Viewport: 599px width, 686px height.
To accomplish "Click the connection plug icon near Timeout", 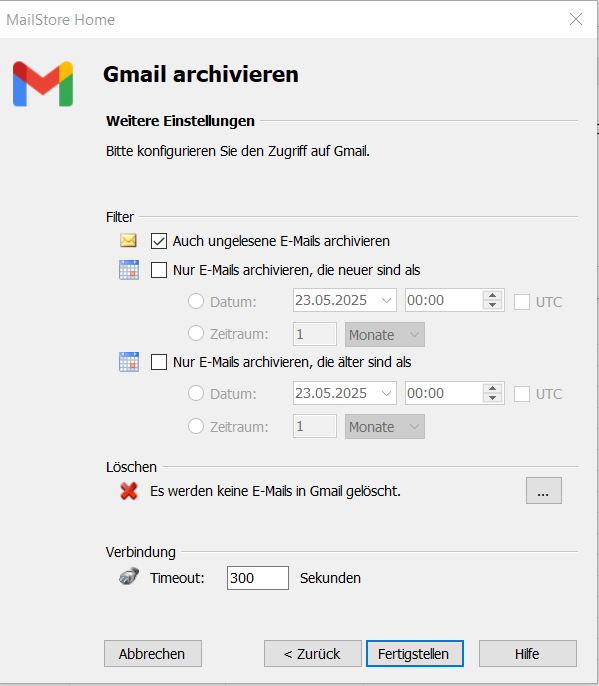I will 129,577.
